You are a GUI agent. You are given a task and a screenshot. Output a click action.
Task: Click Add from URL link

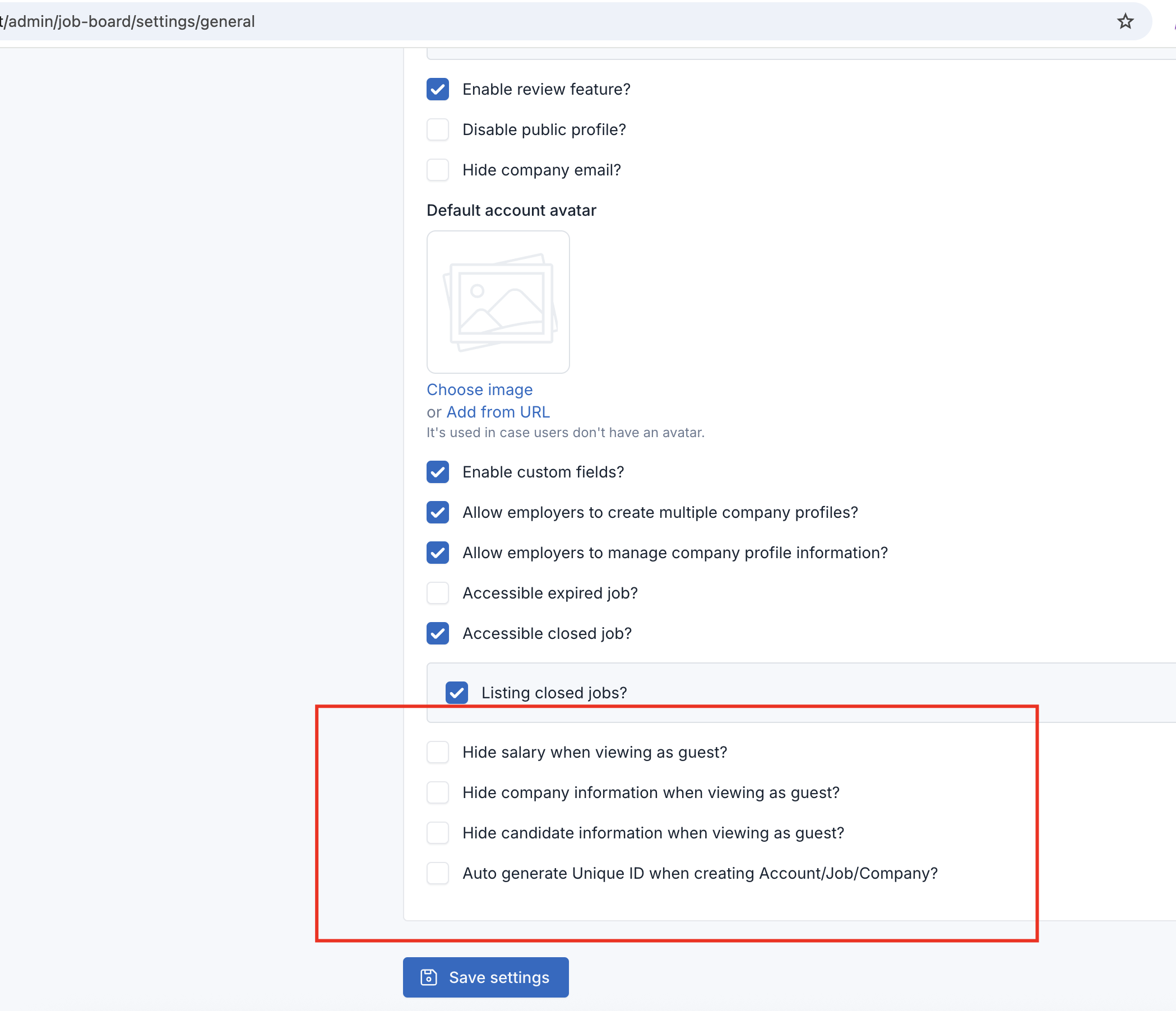point(498,412)
